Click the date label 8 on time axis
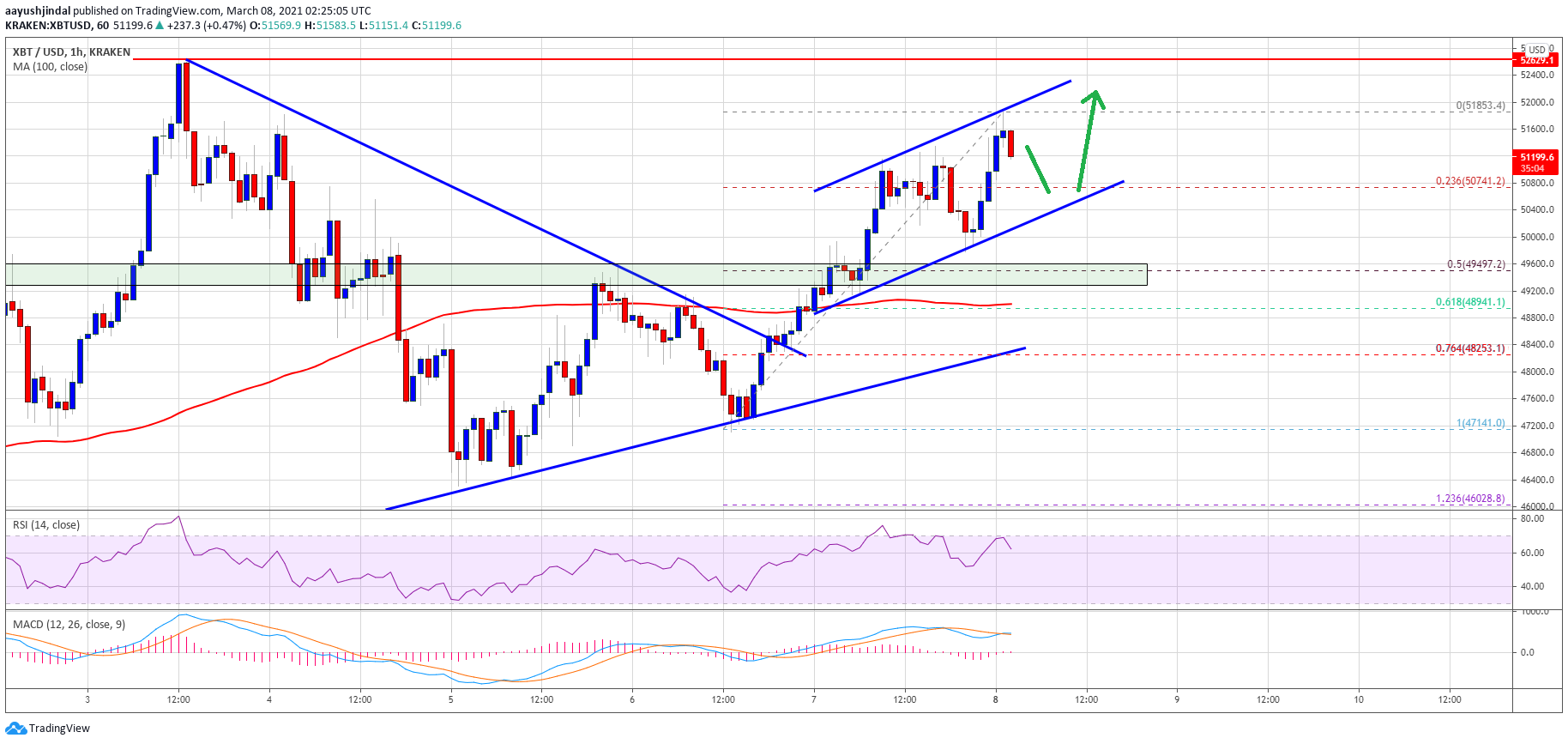 tap(995, 699)
